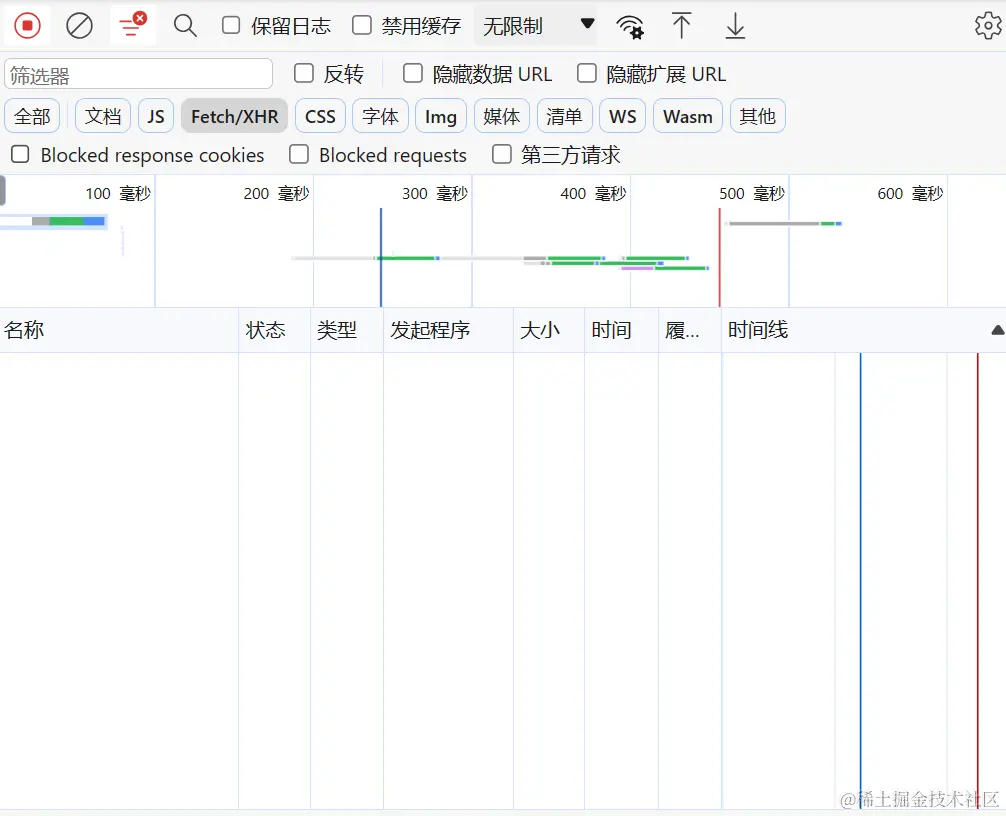The width and height of the screenshot is (1006, 816).
Task: Sort by 状态 column header
Action: point(275,330)
